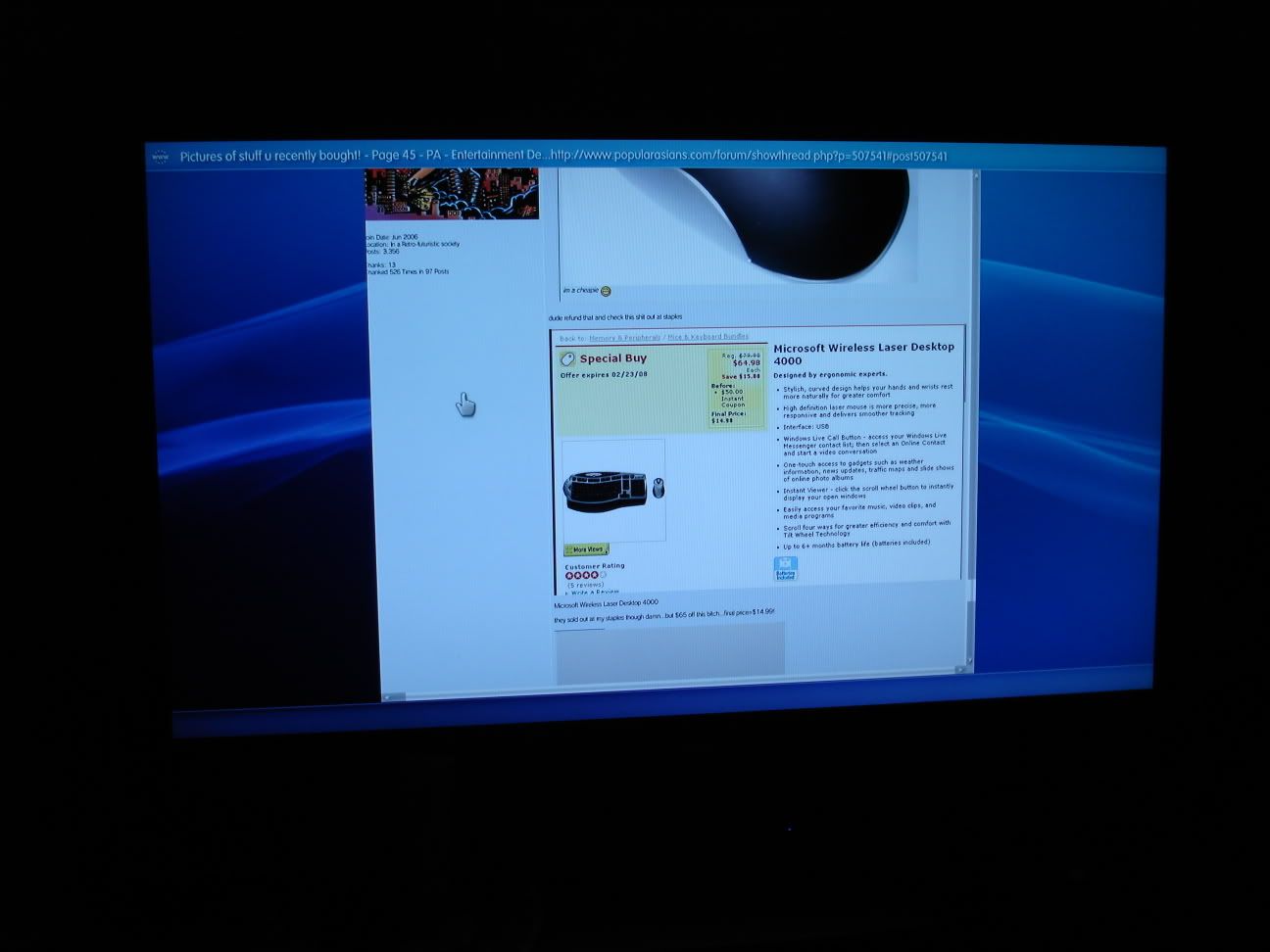1270x952 pixels.
Task: Click 'Thanked 526 Times in 97 Posts' text
Action: (x=408, y=271)
